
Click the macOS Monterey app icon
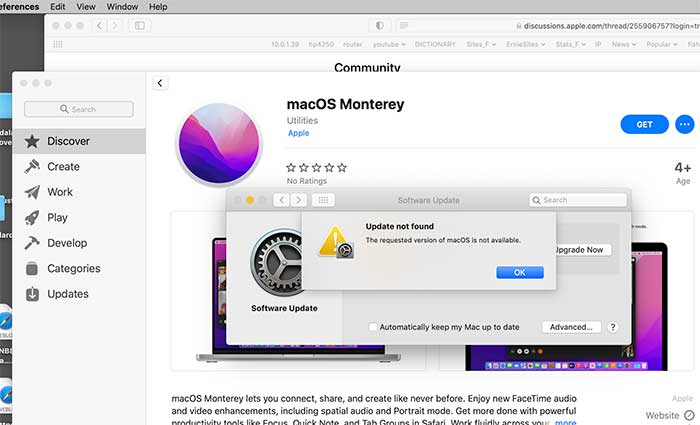tap(219, 144)
